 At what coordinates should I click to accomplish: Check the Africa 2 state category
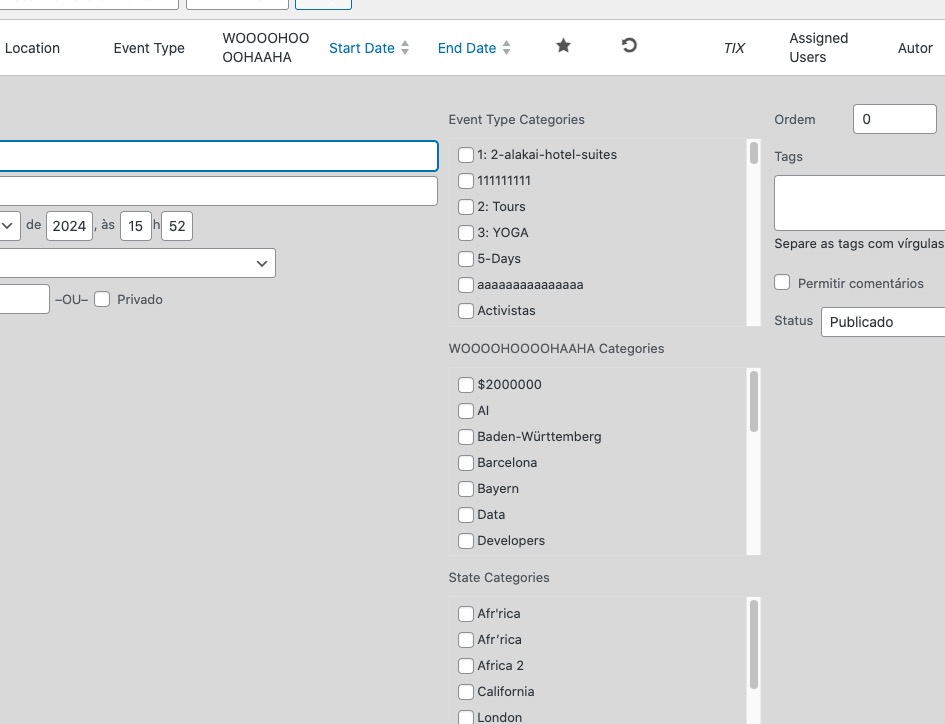(466, 666)
